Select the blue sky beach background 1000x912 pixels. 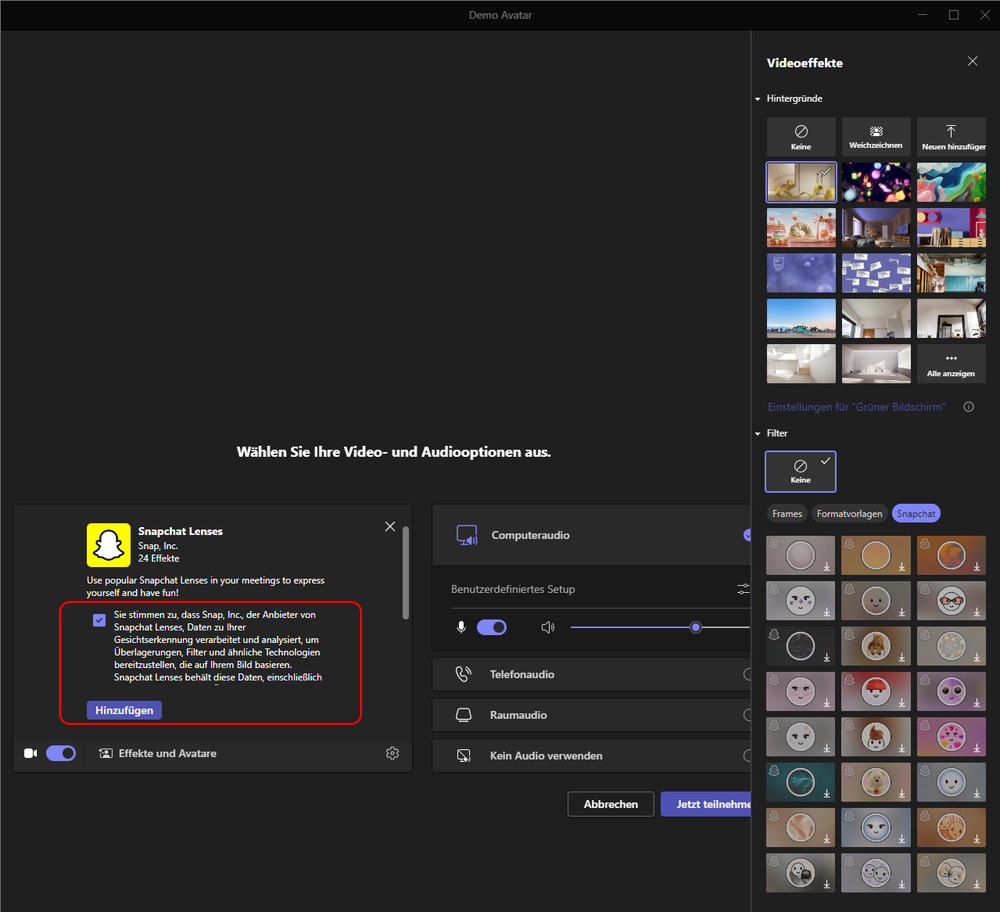801,318
